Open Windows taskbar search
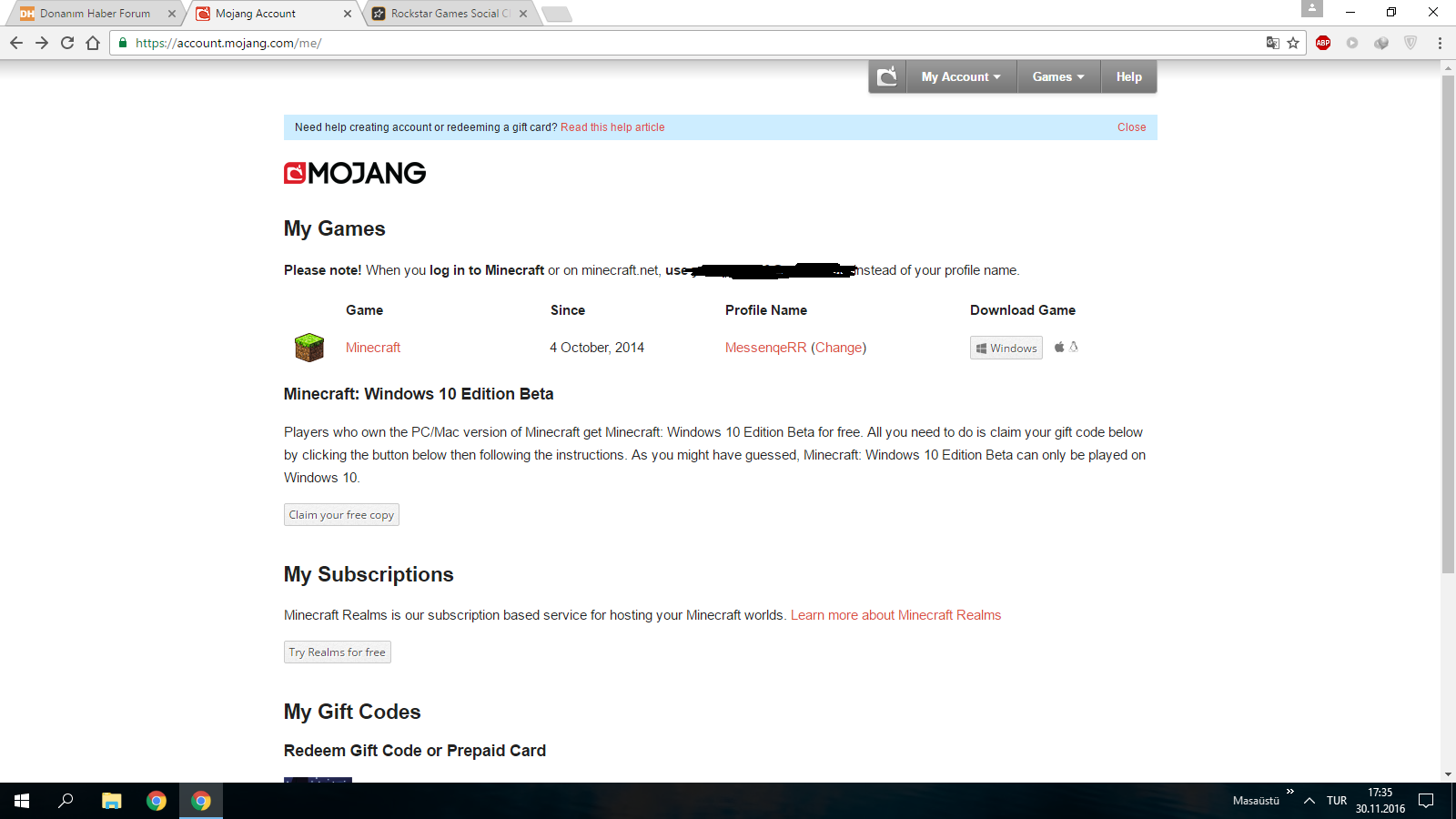This screenshot has width=1456, height=819. coord(66,801)
